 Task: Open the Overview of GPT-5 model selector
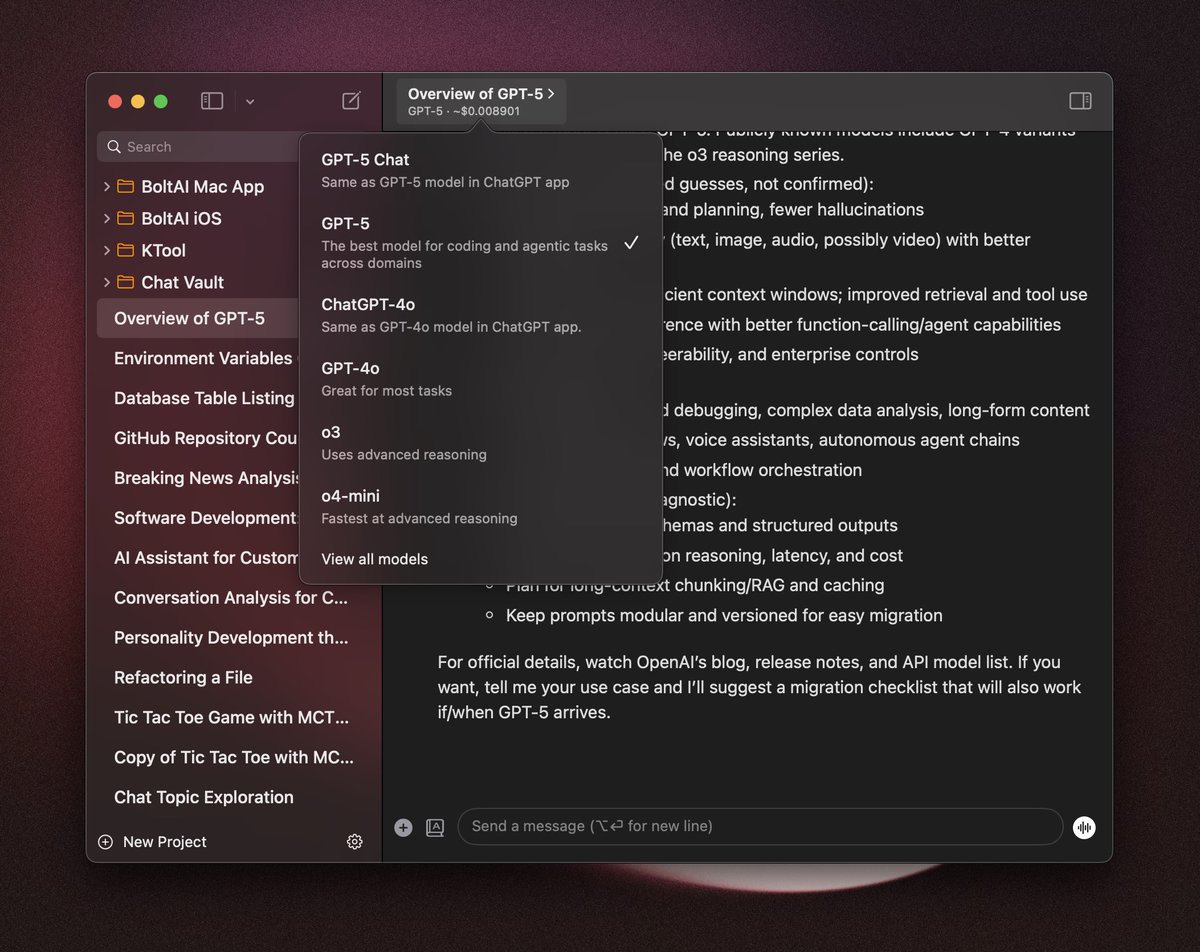[x=481, y=101]
